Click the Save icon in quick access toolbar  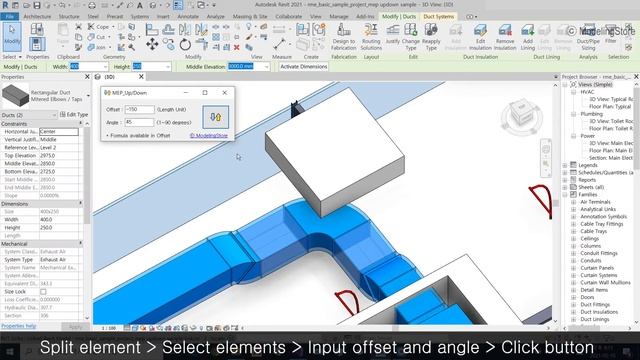(x=37, y=5)
